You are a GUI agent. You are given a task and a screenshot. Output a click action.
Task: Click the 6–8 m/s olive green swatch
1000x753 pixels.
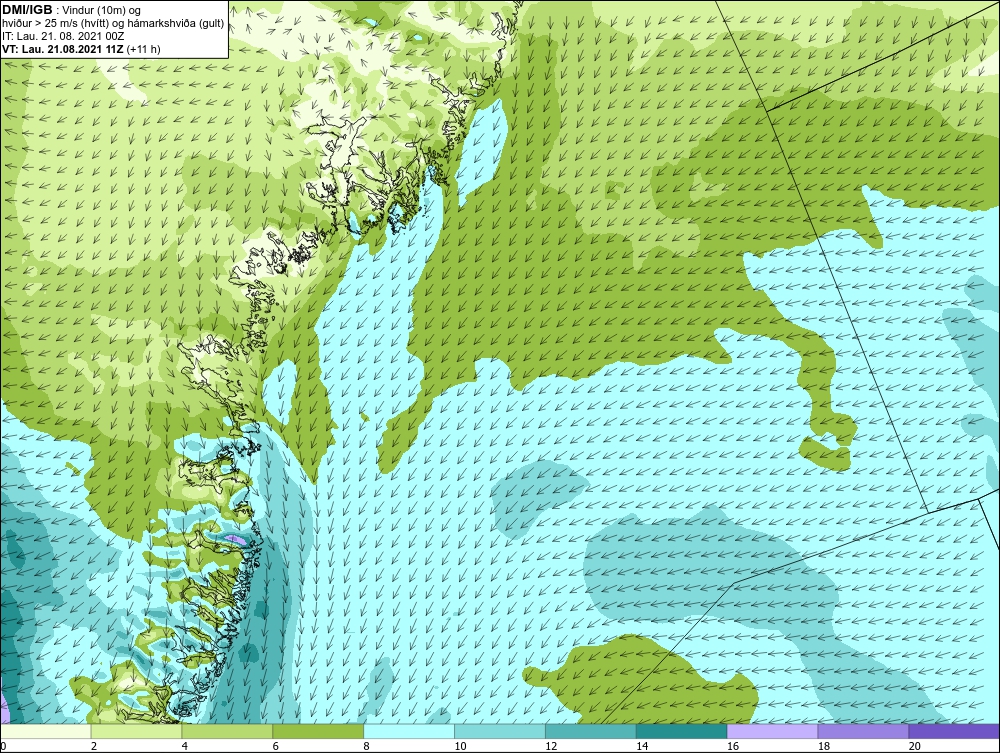(x=318, y=731)
